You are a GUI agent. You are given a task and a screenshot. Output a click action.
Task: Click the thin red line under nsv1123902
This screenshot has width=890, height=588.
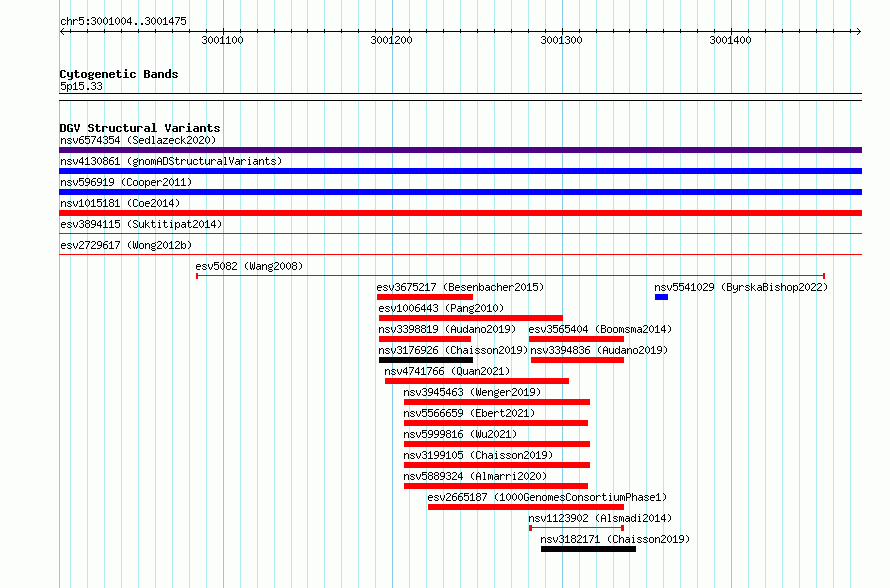577,528
